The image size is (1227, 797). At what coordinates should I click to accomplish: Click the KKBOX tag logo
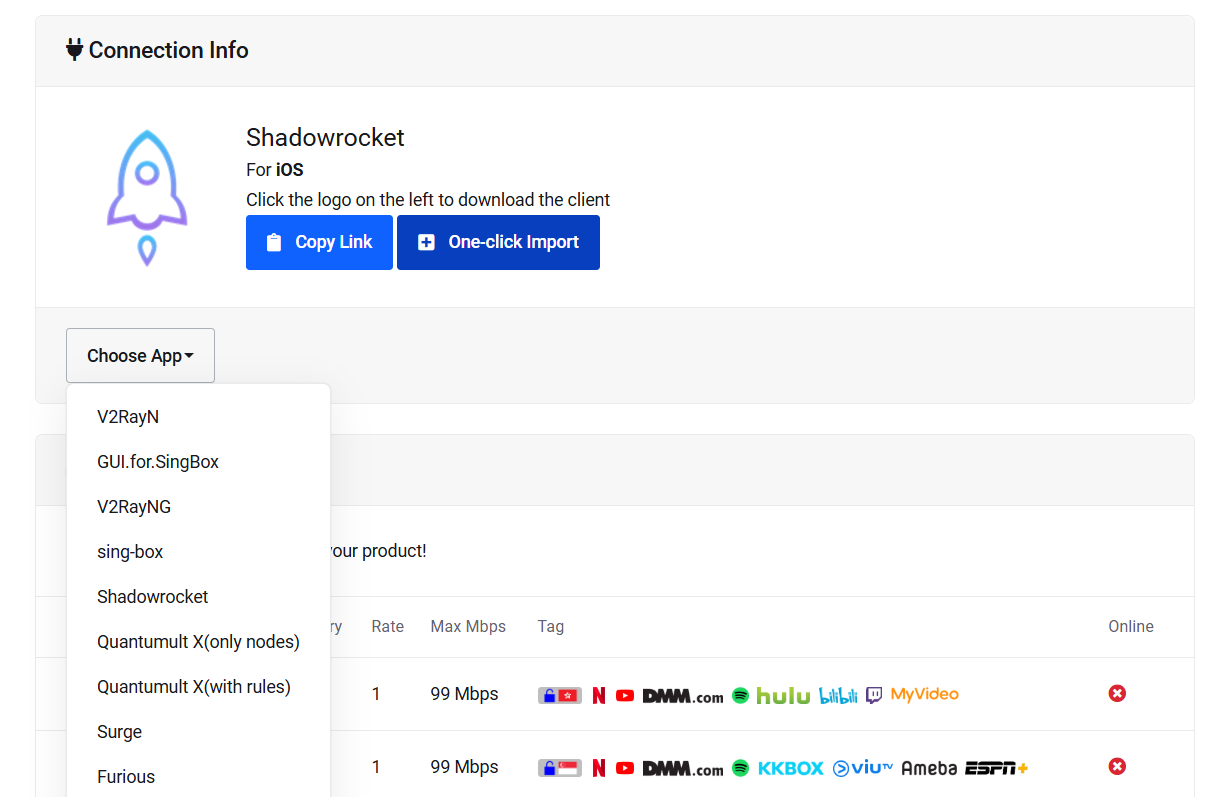790,768
